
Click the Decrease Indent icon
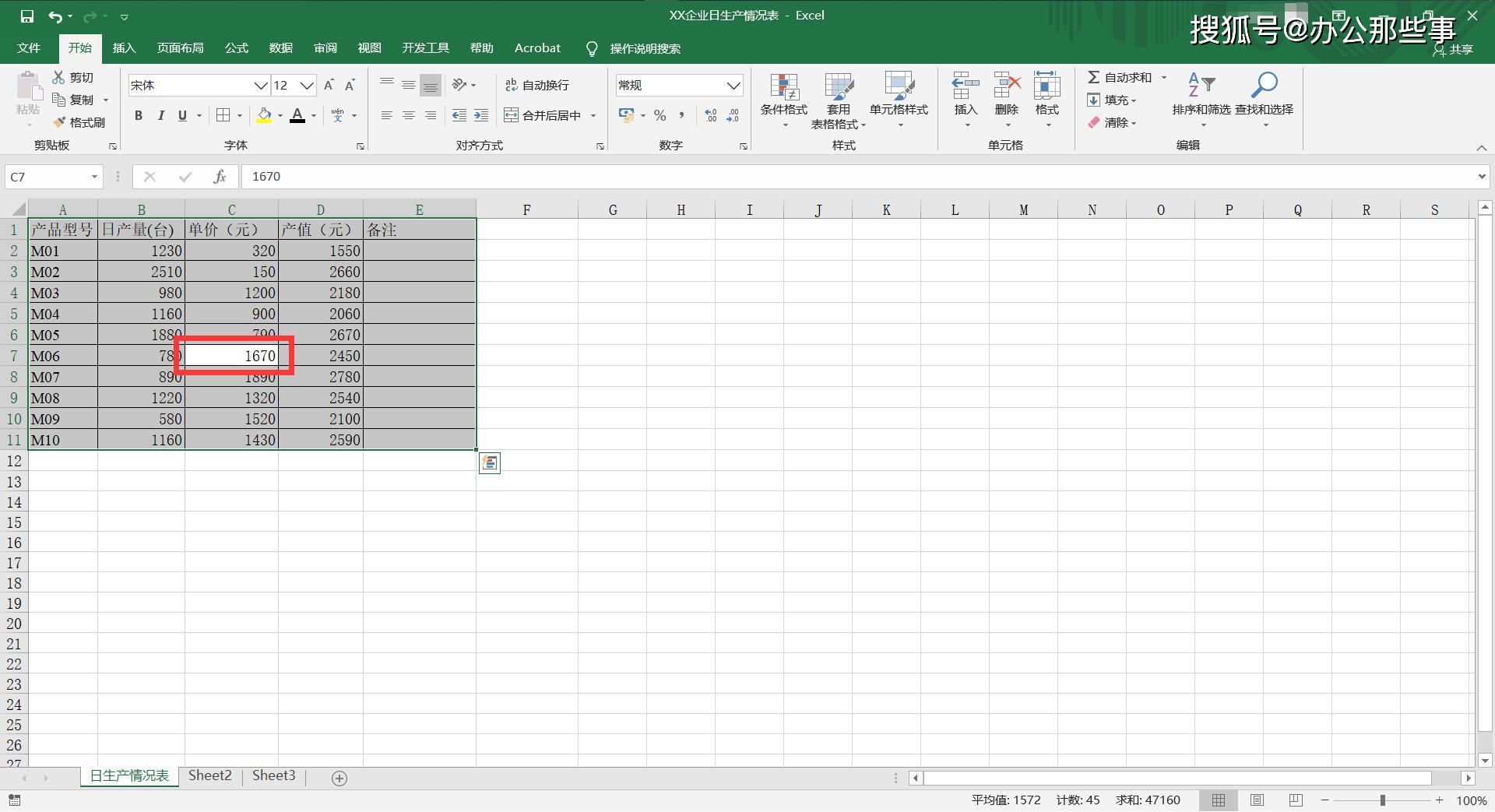459,115
